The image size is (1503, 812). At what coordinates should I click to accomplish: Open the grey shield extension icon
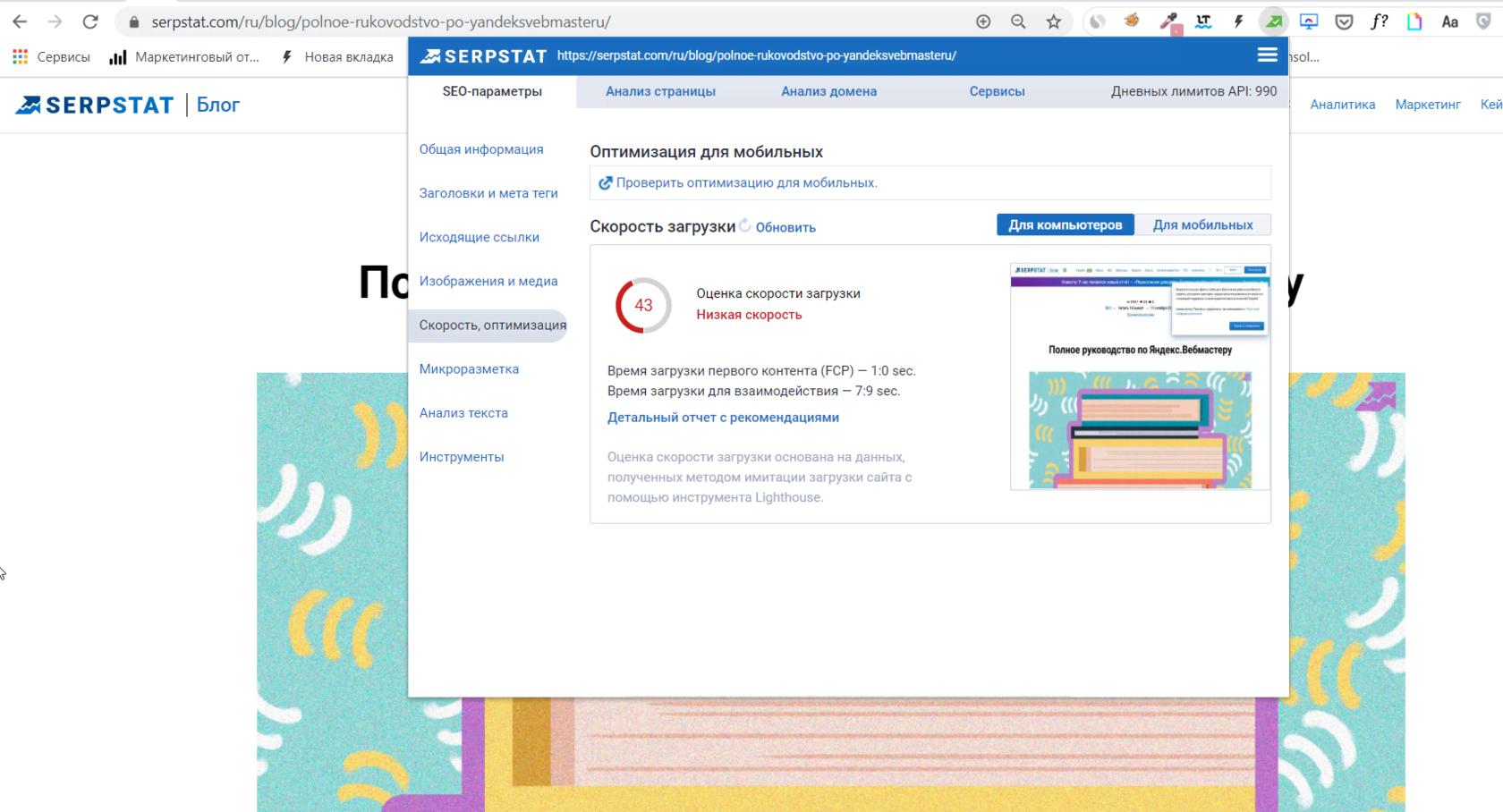(x=1484, y=21)
